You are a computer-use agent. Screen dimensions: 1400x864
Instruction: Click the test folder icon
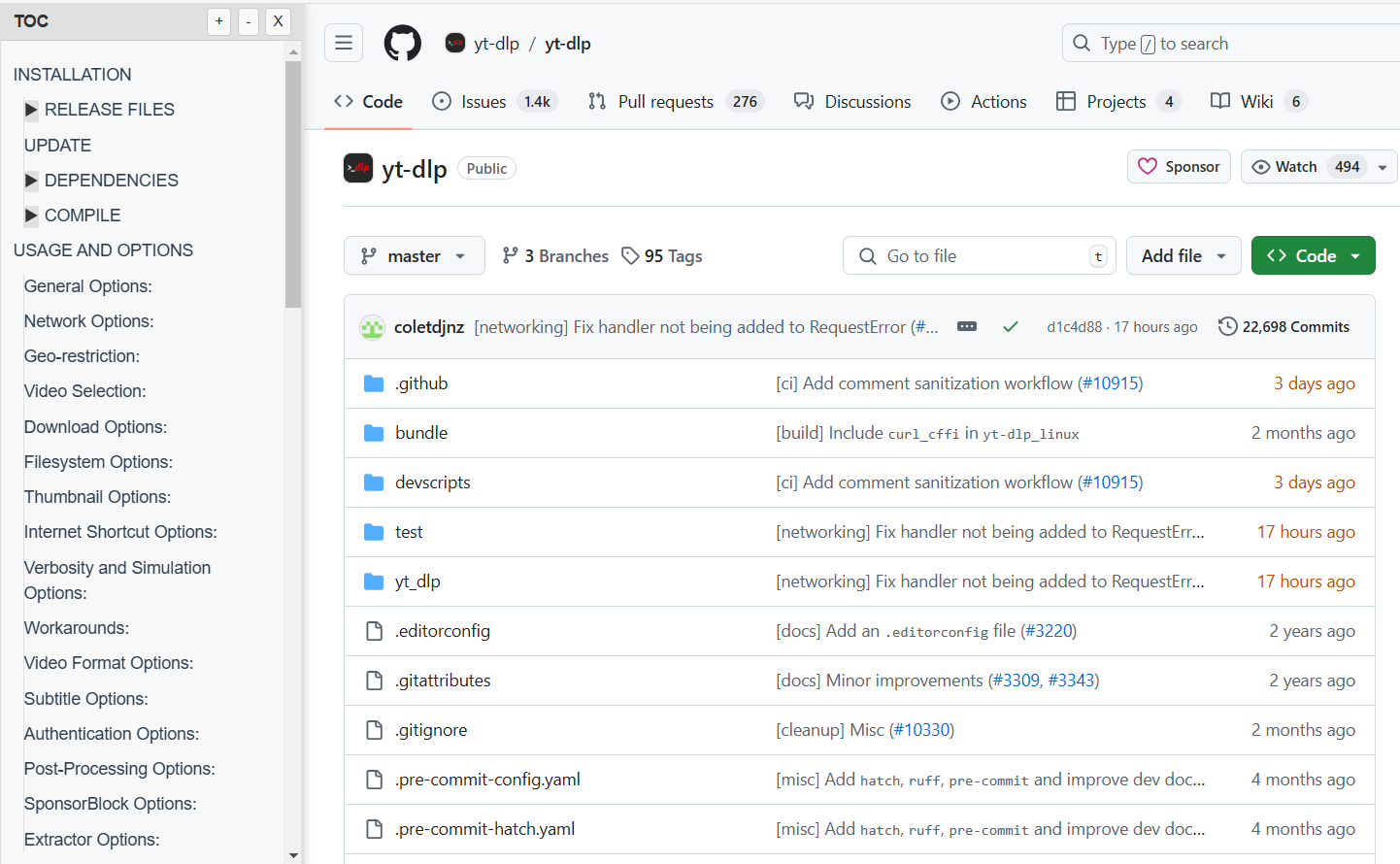[x=374, y=532]
